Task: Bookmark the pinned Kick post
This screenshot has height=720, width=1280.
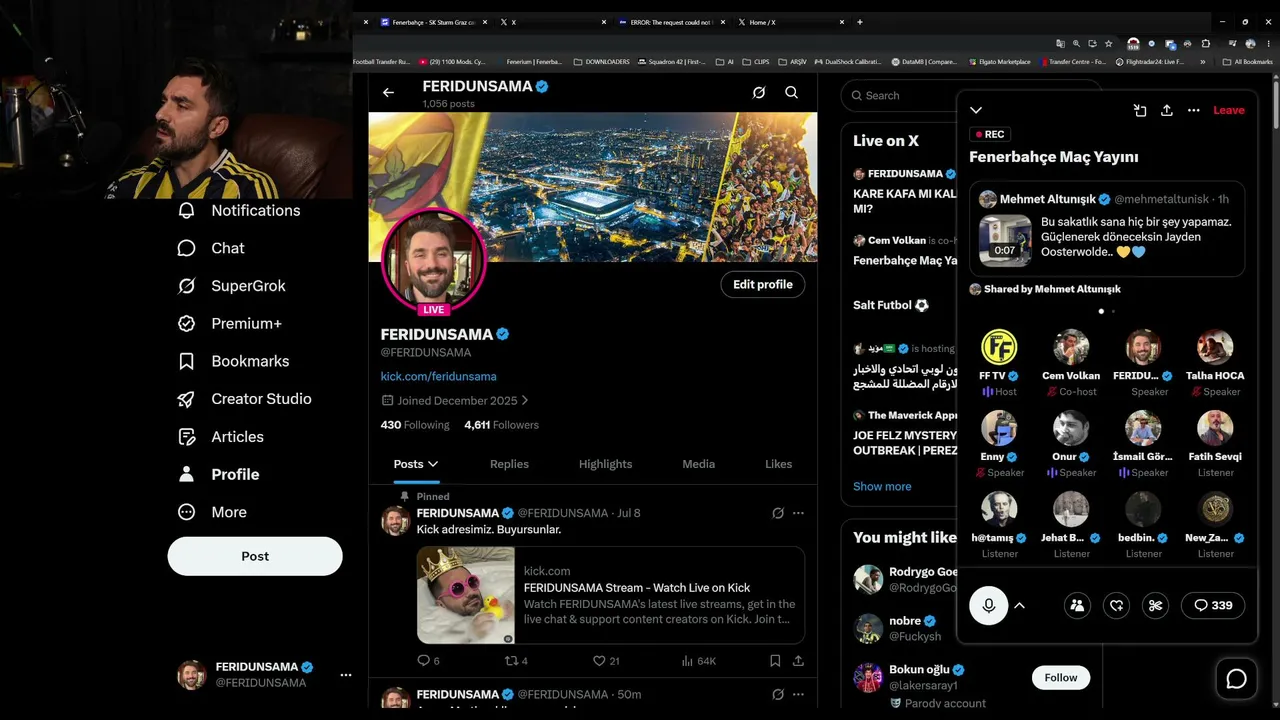Action: point(775,661)
